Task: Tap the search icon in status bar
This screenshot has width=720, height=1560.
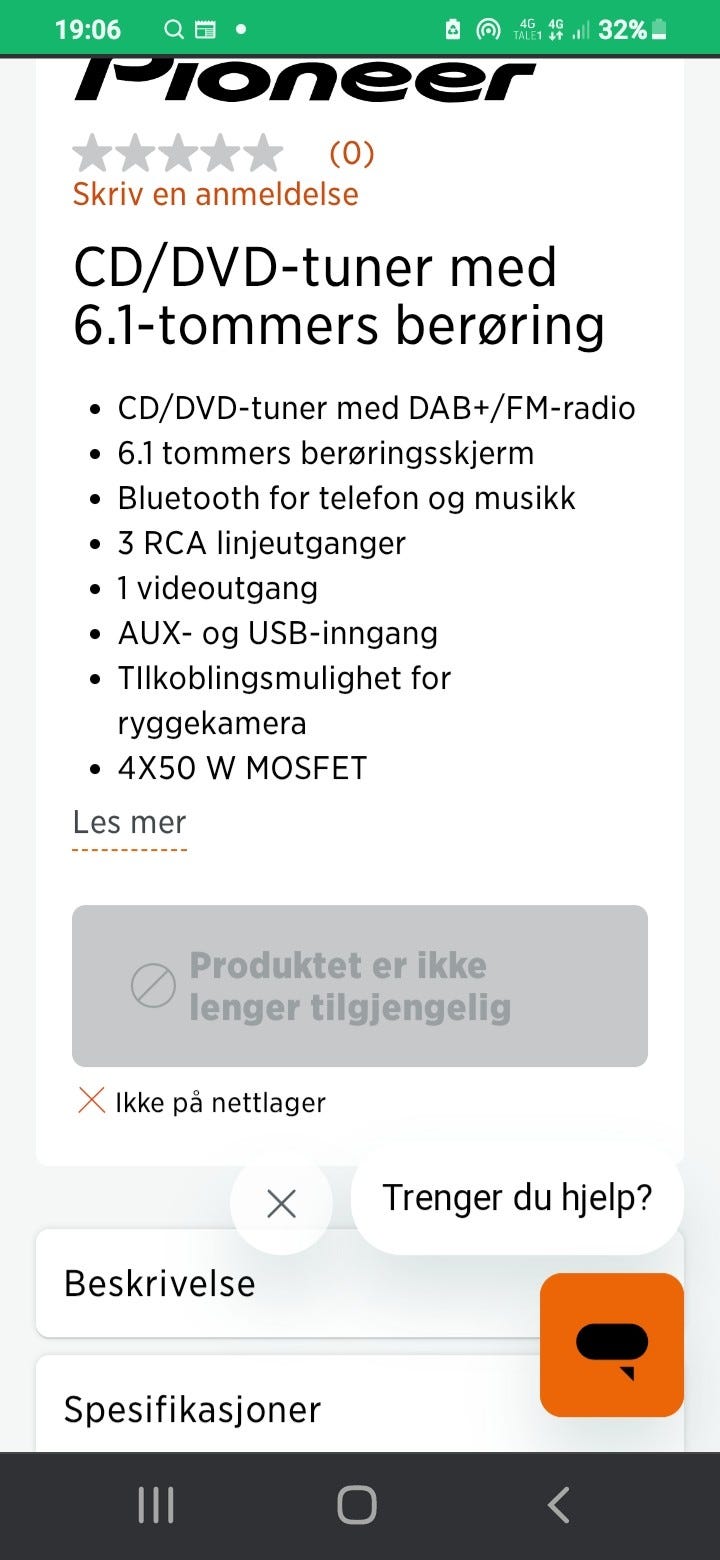Action: [174, 30]
